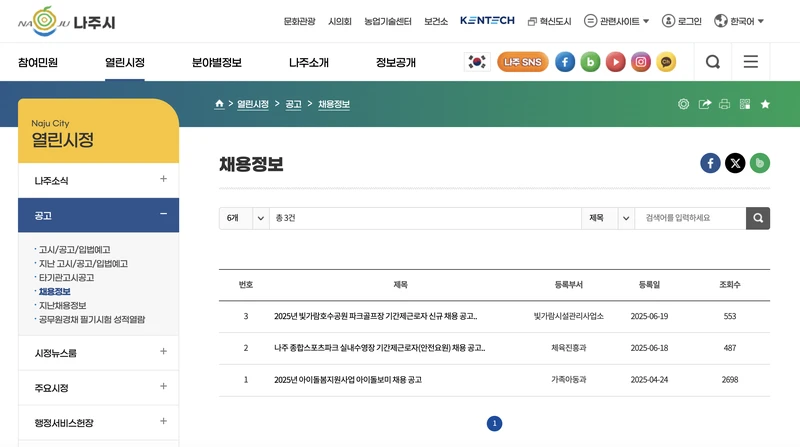Select 지난 고시/공고/입법예고 in the sidebar
800x447 pixels.
pos(83,263)
